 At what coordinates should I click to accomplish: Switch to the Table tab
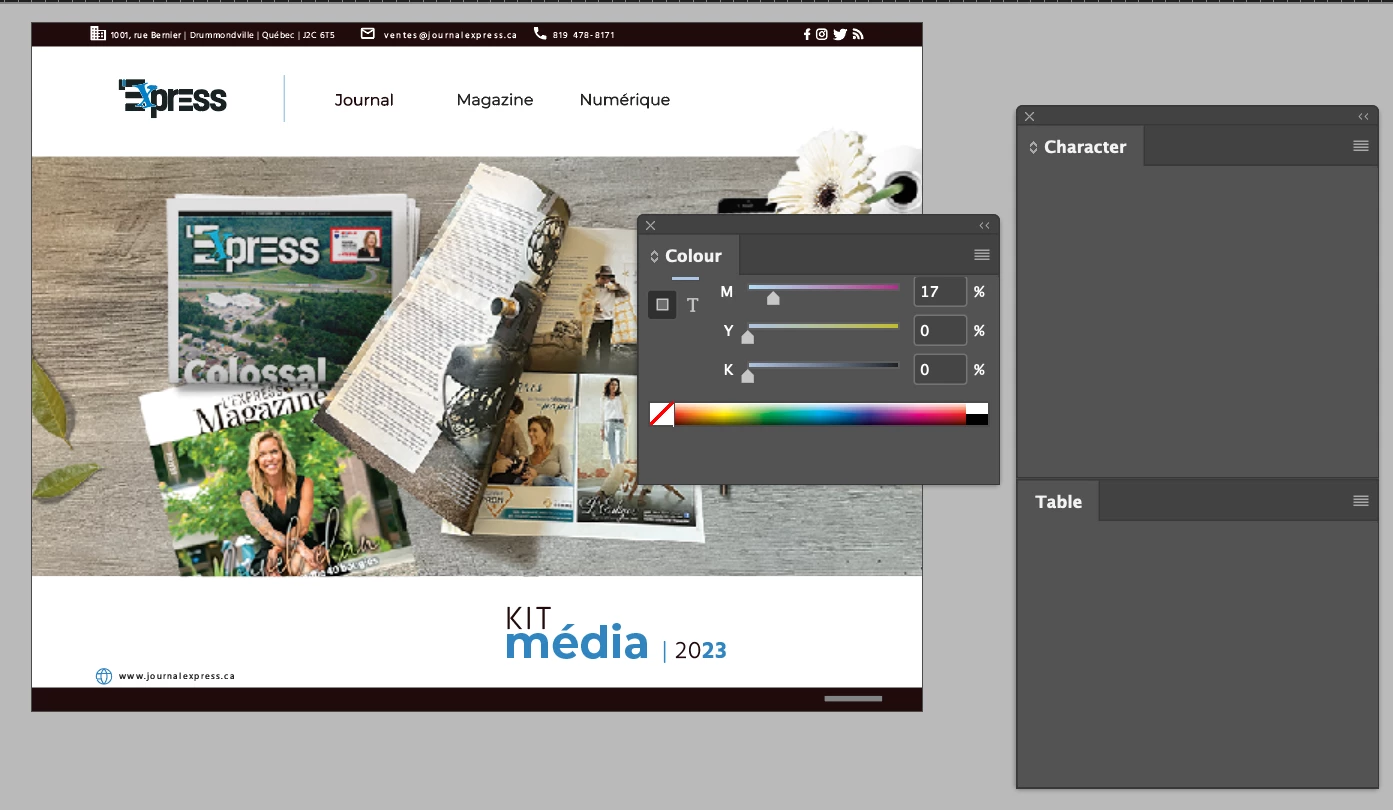coord(1058,502)
